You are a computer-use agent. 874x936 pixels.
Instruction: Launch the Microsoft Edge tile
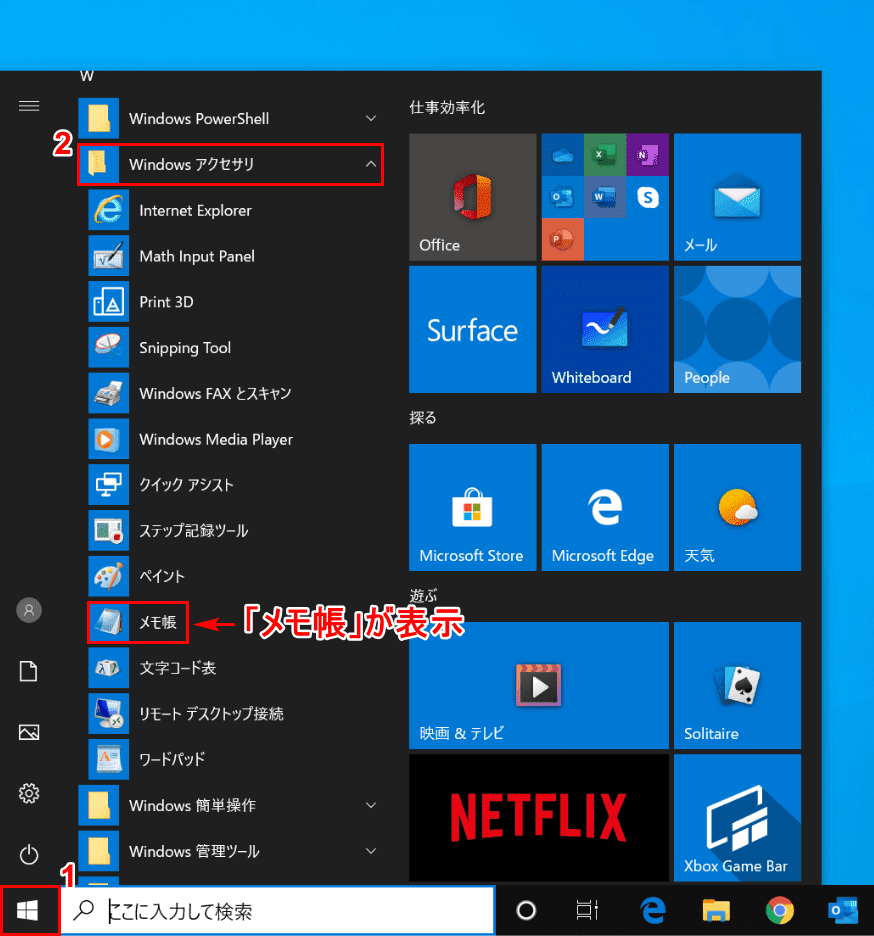605,507
